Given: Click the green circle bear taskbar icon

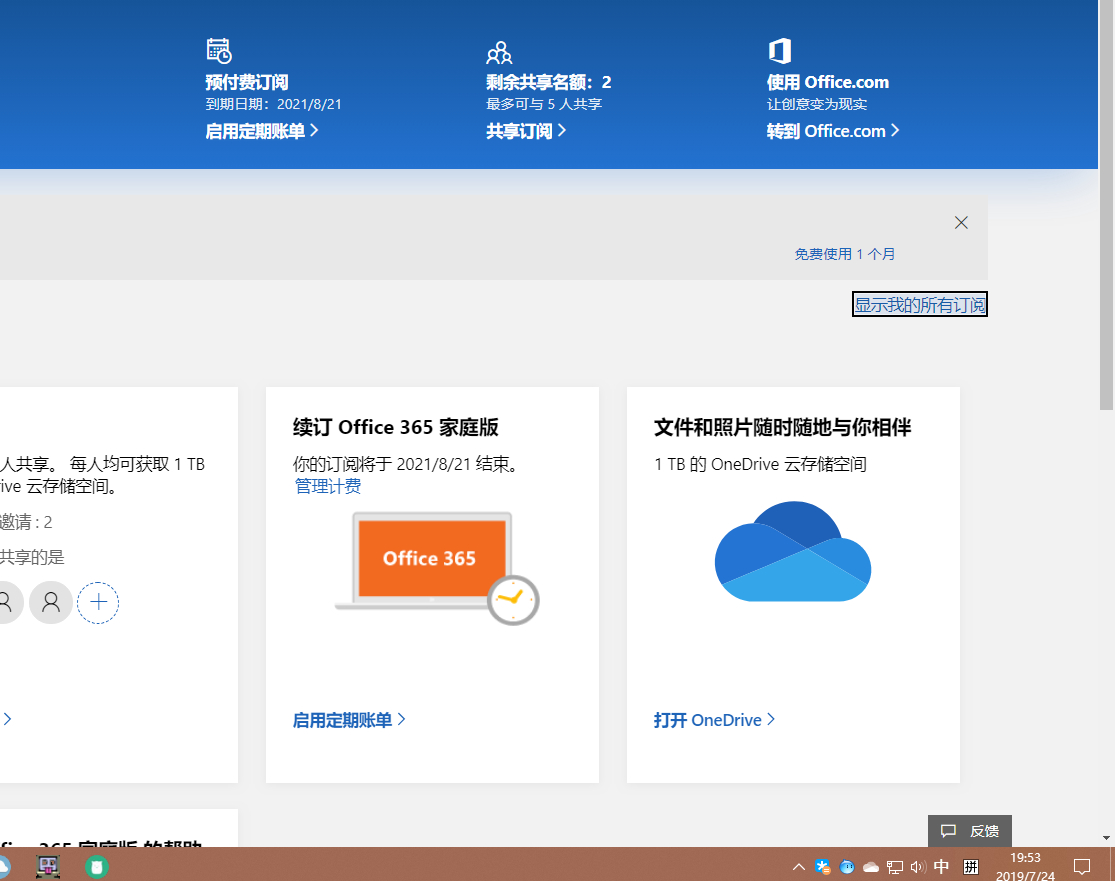Looking at the screenshot, I should (97, 867).
